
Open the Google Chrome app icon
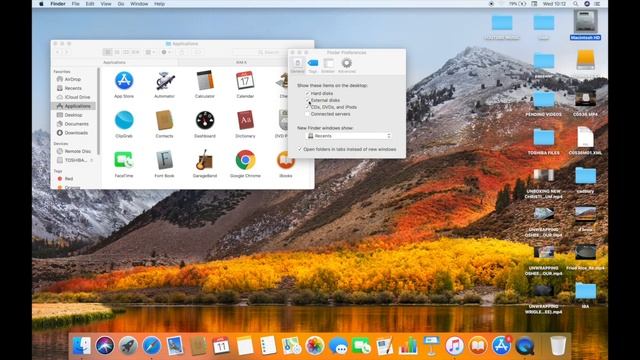[x=245, y=160]
